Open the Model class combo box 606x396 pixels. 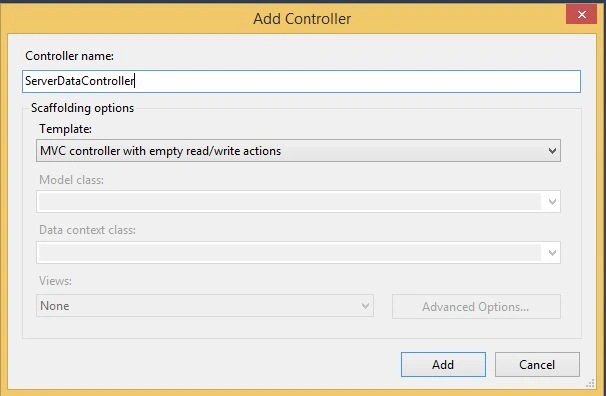(x=298, y=201)
